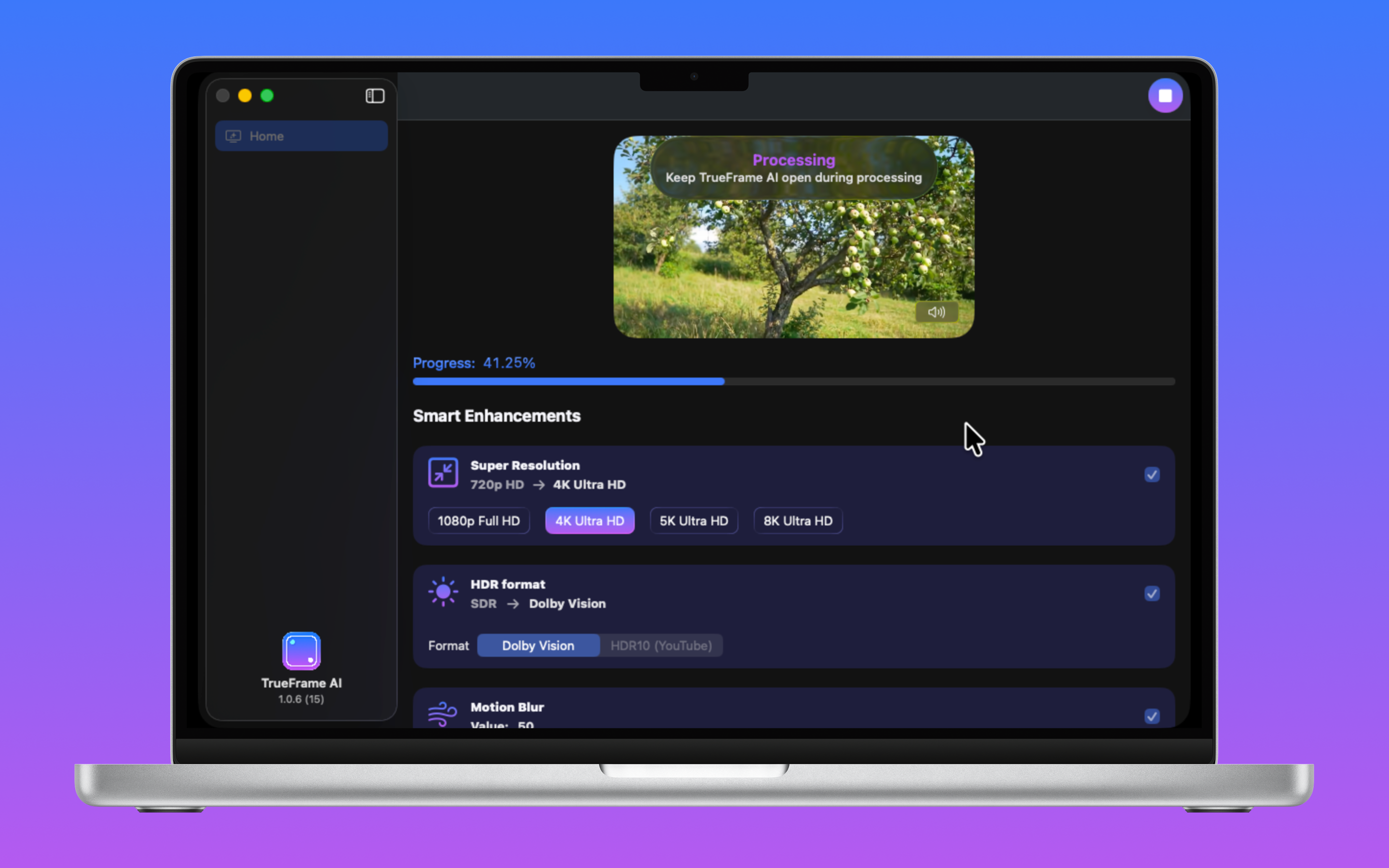Image resolution: width=1389 pixels, height=868 pixels.
Task: Select 5K Ultra HD resolution
Action: (694, 521)
